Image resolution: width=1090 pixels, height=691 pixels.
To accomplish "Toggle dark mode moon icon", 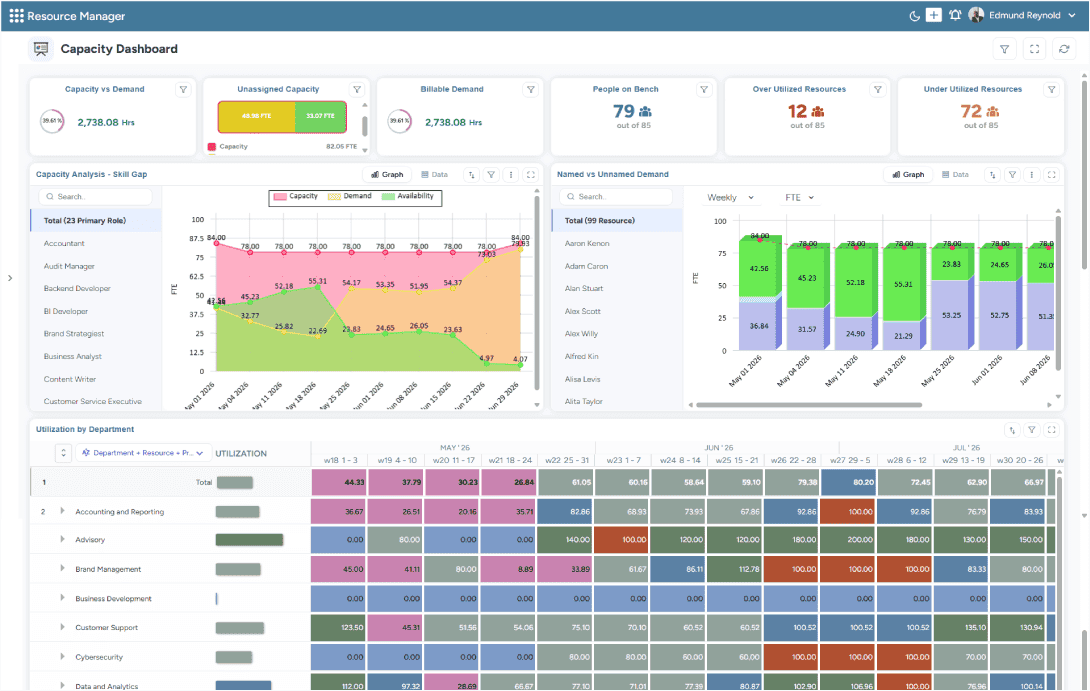I will (x=914, y=15).
